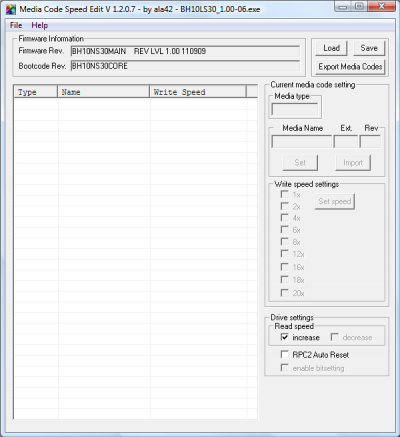Close the Media Code Speed Edit window

(381, 7)
